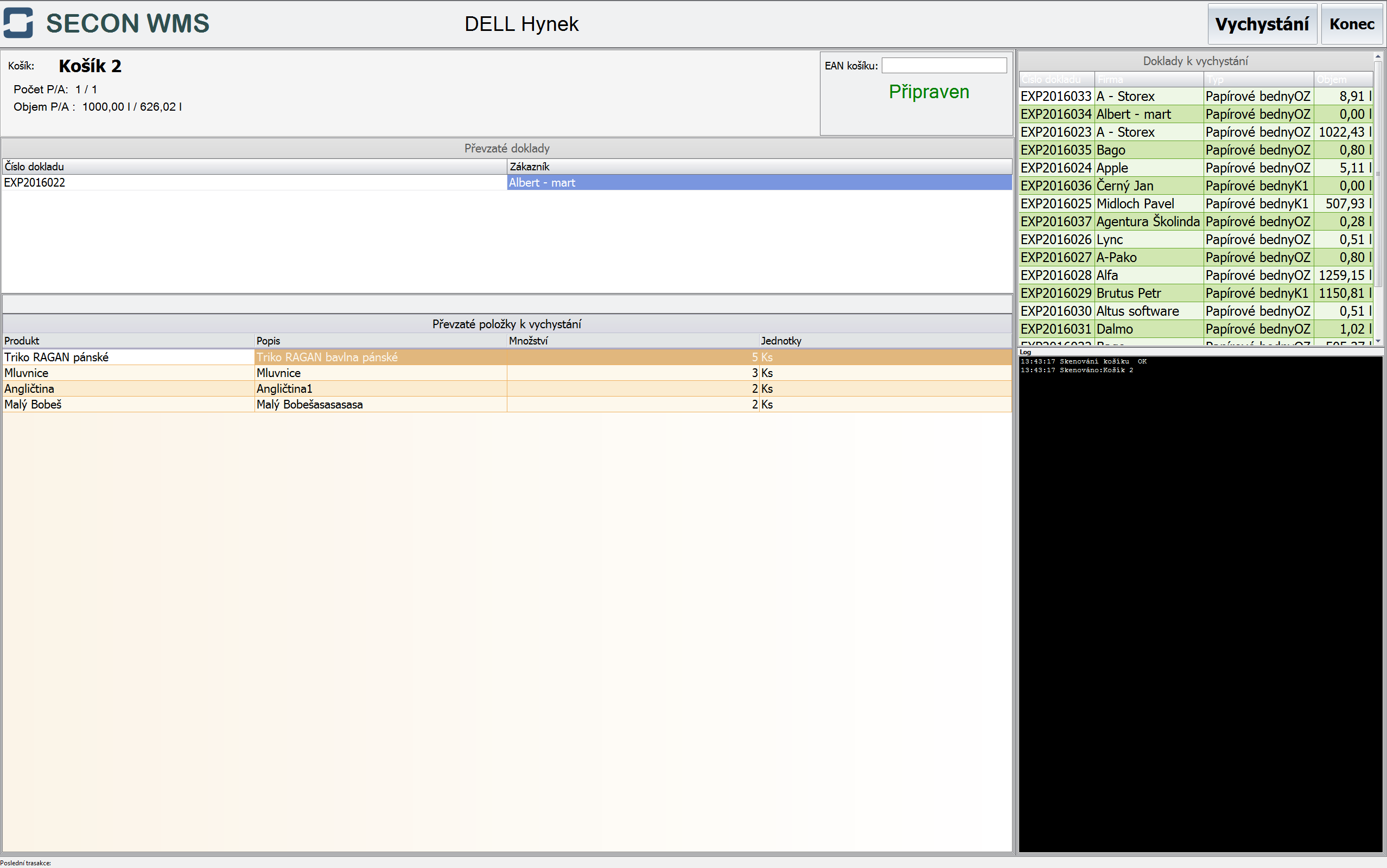Select the Angličtina item row
This screenshot has height=868, width=1387.
(x=126, y=388)
